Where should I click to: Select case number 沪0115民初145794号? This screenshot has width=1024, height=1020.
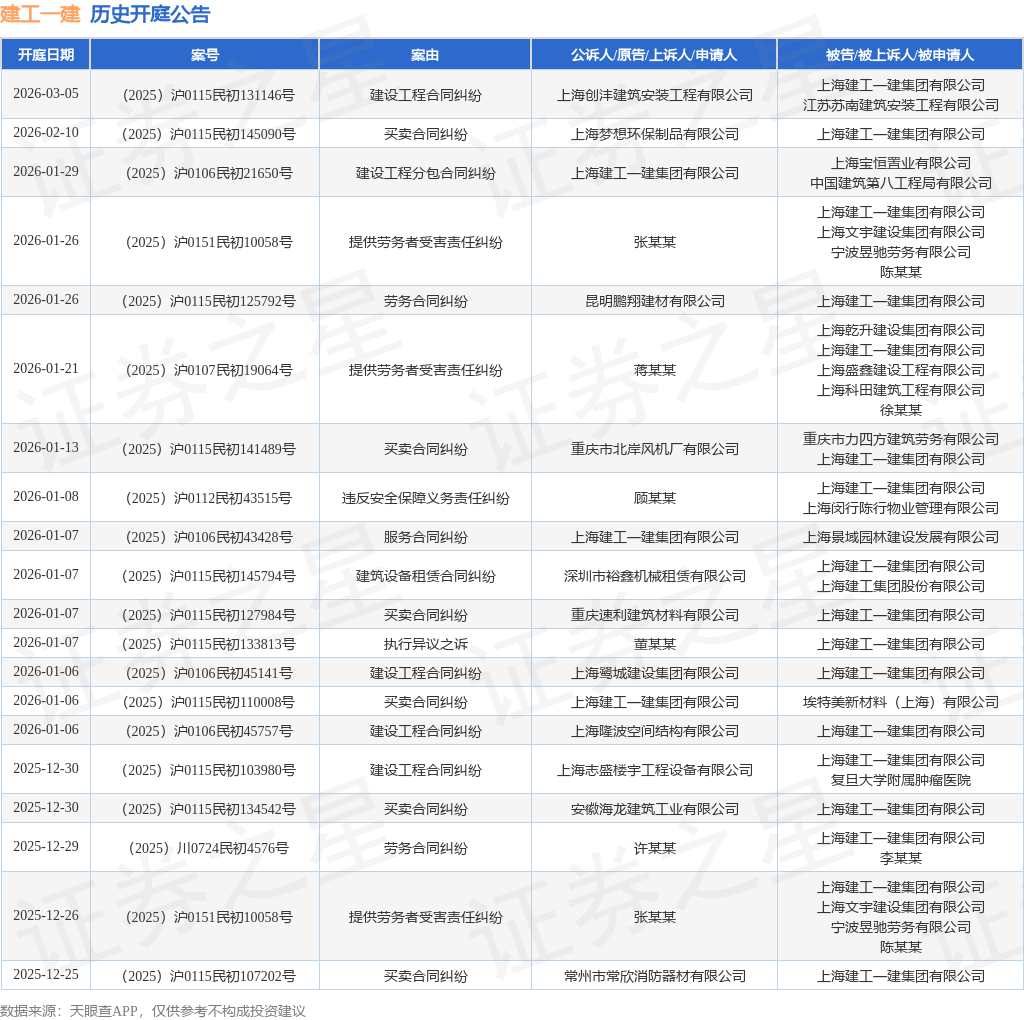208,577
